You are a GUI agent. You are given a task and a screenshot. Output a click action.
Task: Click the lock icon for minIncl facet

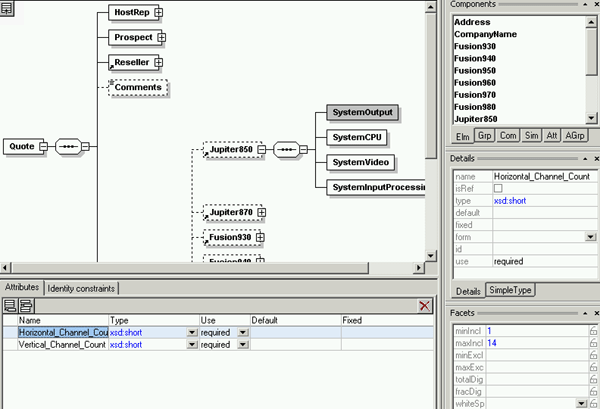[x=593, y=331]
